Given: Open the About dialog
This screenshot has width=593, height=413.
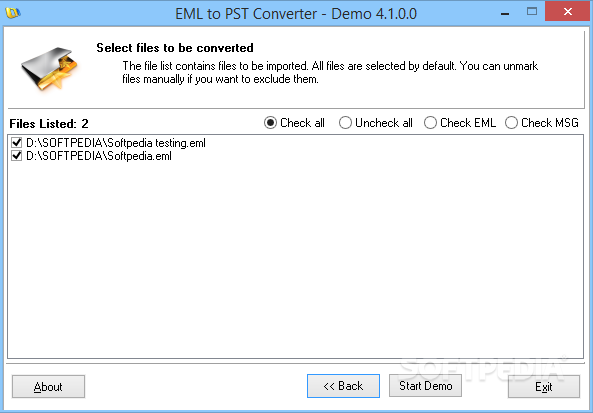Looking at the screenshot, I should 48,387.
